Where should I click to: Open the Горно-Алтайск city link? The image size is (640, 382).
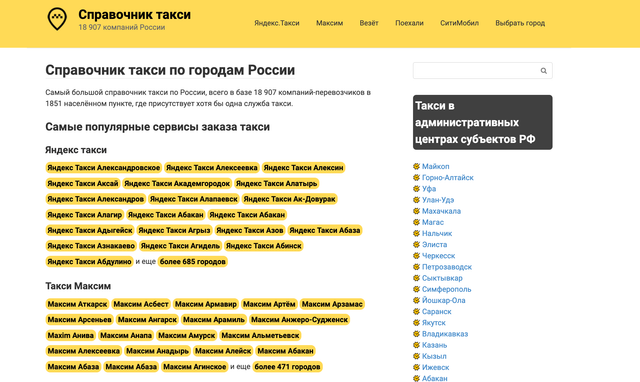click(448, 178)
